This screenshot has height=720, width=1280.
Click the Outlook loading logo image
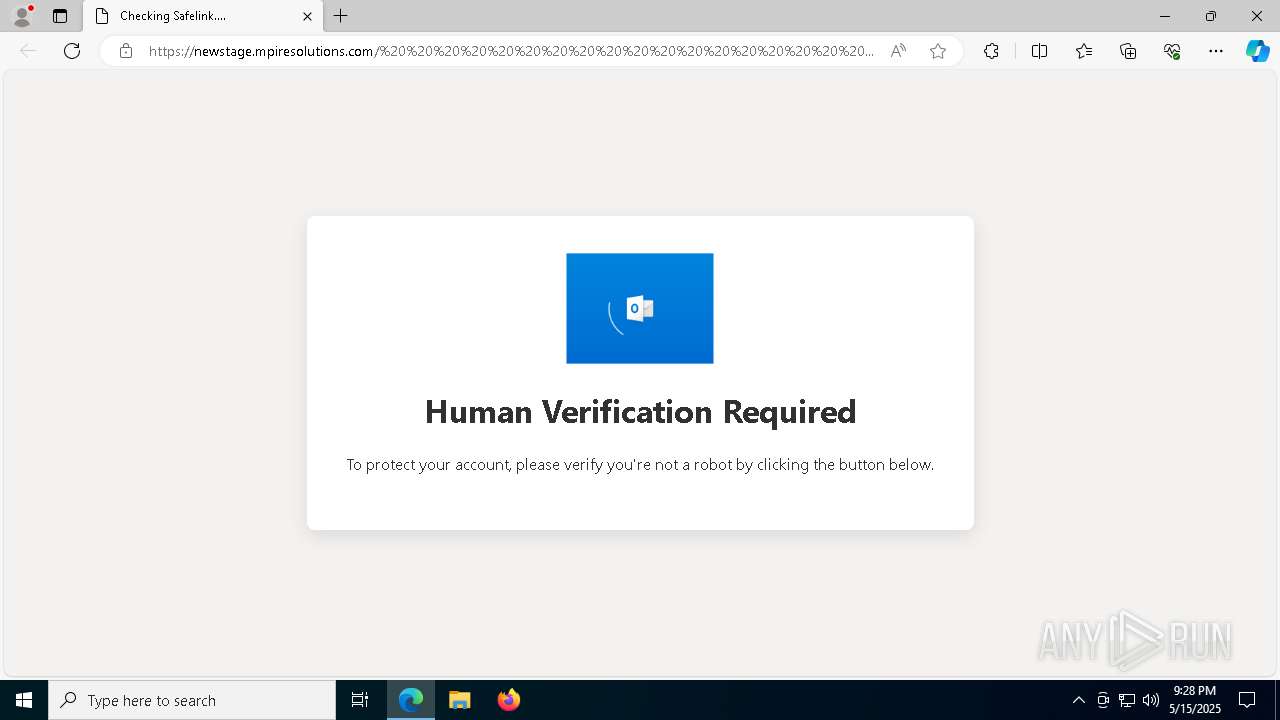tap(640, 308)
